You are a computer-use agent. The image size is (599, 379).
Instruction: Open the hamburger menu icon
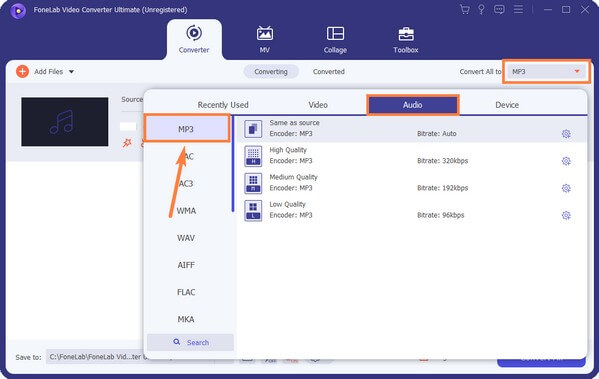coord(518,9)
